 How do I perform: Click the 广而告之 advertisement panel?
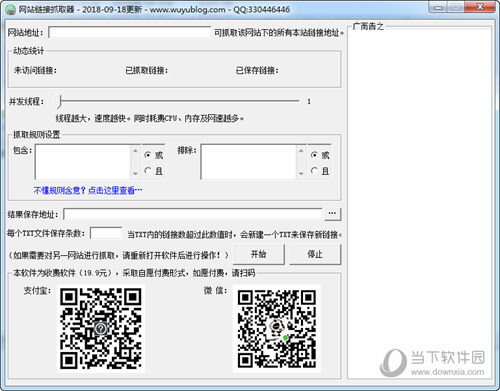[420, 203]
